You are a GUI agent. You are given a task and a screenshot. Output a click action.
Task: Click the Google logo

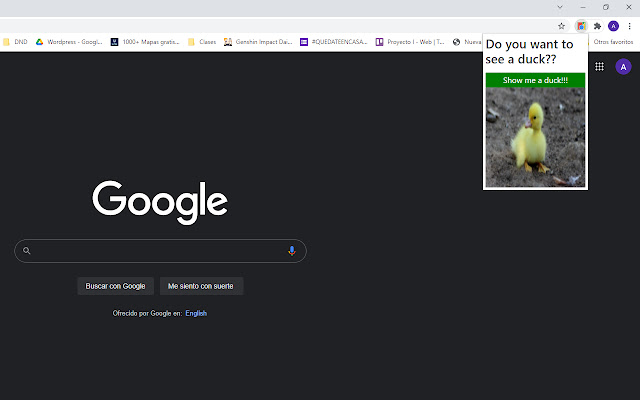point(160,202)
